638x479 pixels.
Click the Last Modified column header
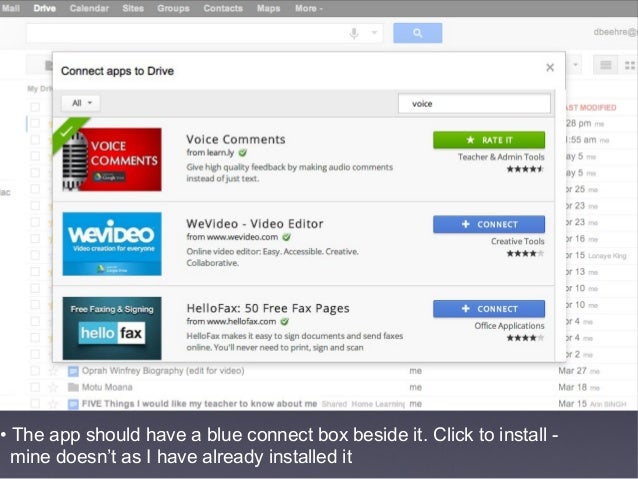point(591,107)
